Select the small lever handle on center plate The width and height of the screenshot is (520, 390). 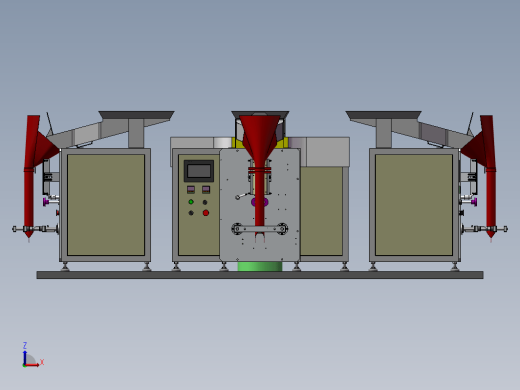pos(242,196)
